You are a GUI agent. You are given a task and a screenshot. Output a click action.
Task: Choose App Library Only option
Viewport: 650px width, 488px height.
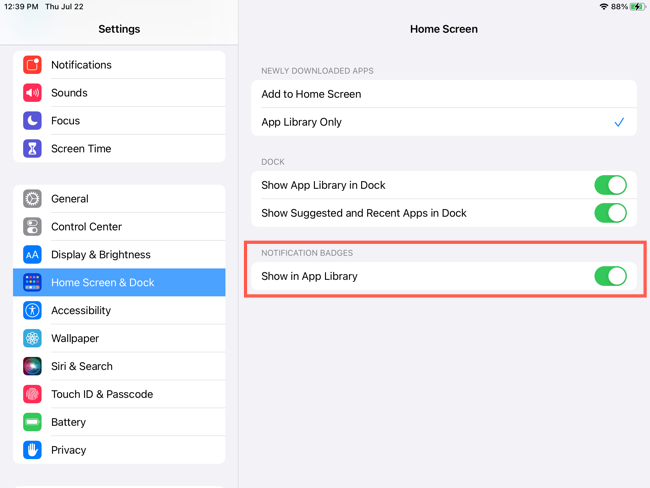click(443, 122)
